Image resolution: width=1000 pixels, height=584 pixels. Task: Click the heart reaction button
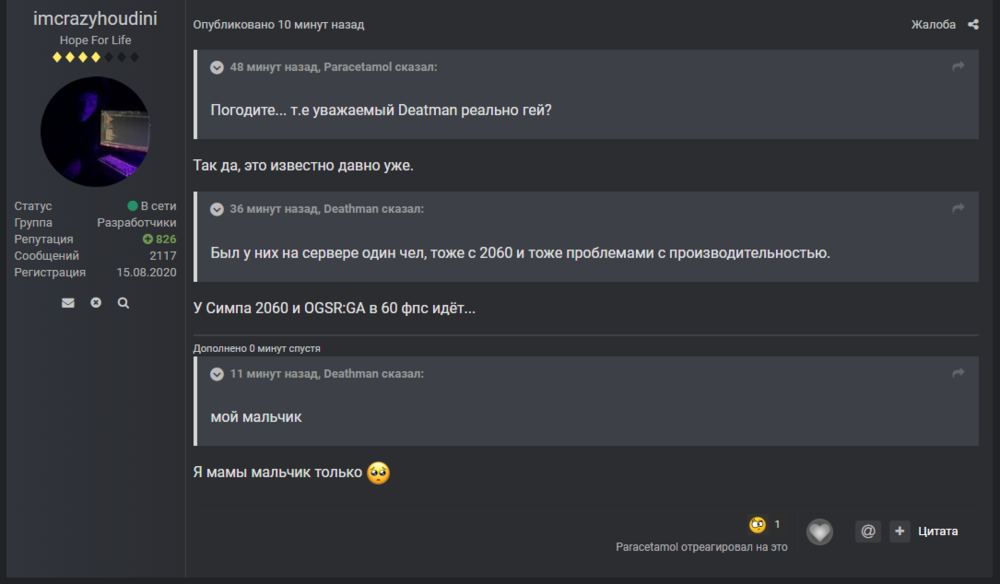(819, 532)
